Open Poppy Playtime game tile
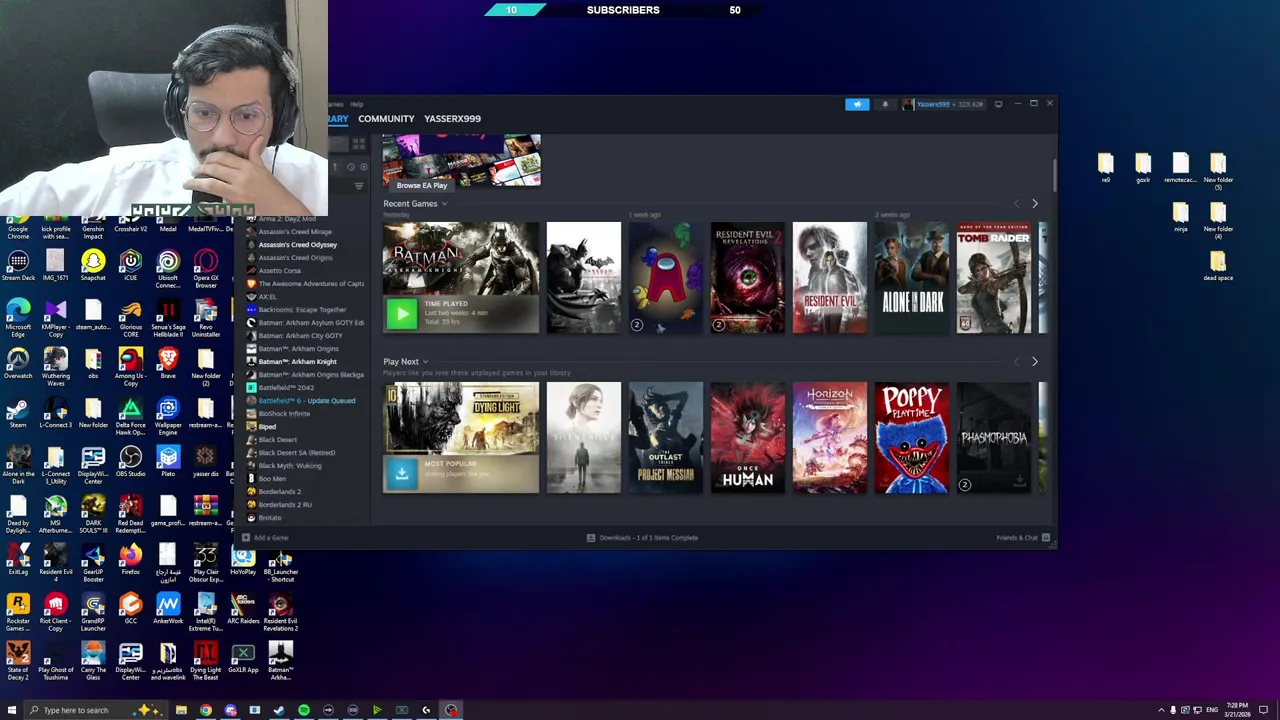The width and height of the screenshot is (1280, 720). click(x=912, y=438)
